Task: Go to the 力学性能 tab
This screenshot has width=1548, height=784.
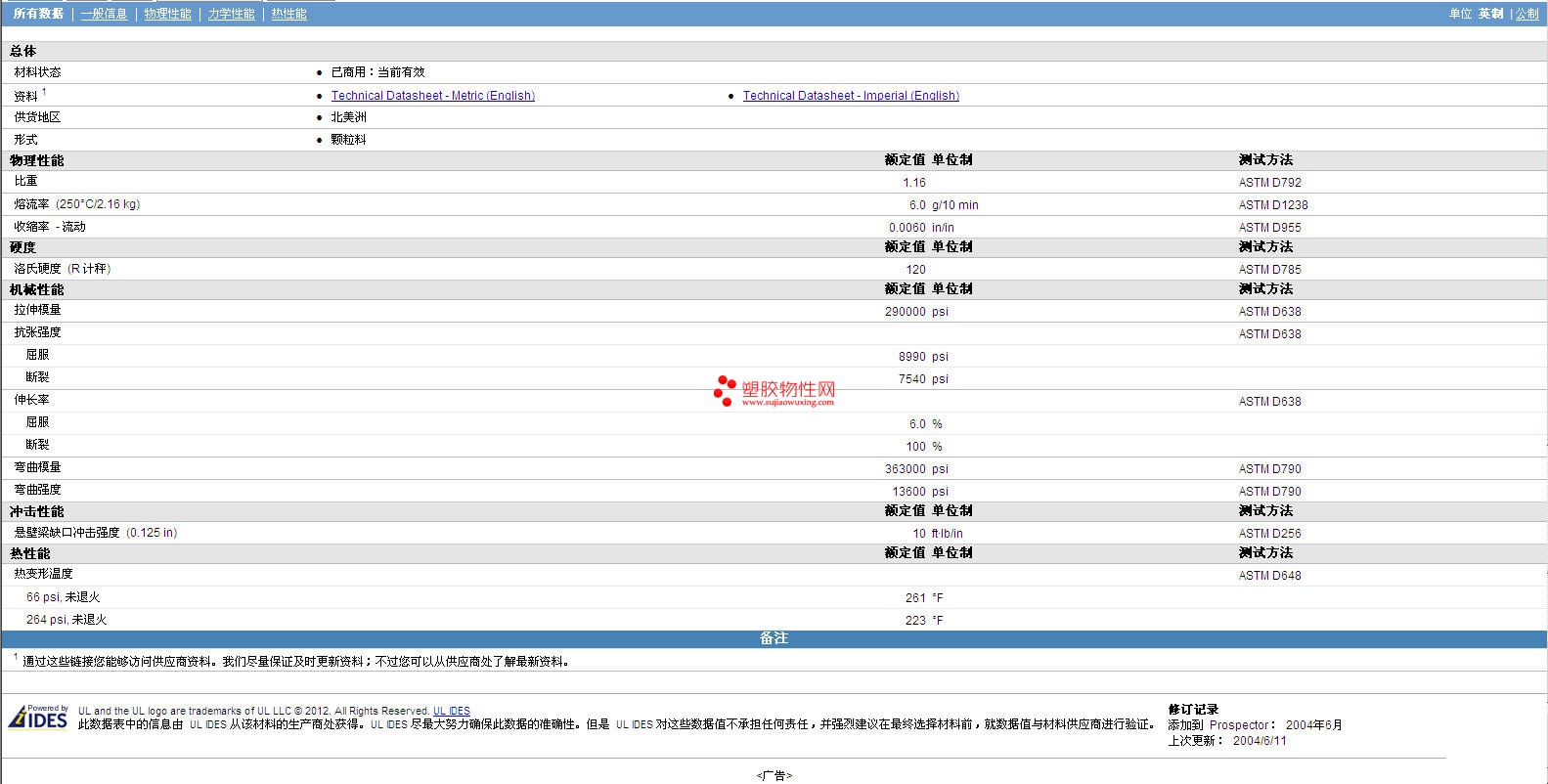Action: click(231, 14)
